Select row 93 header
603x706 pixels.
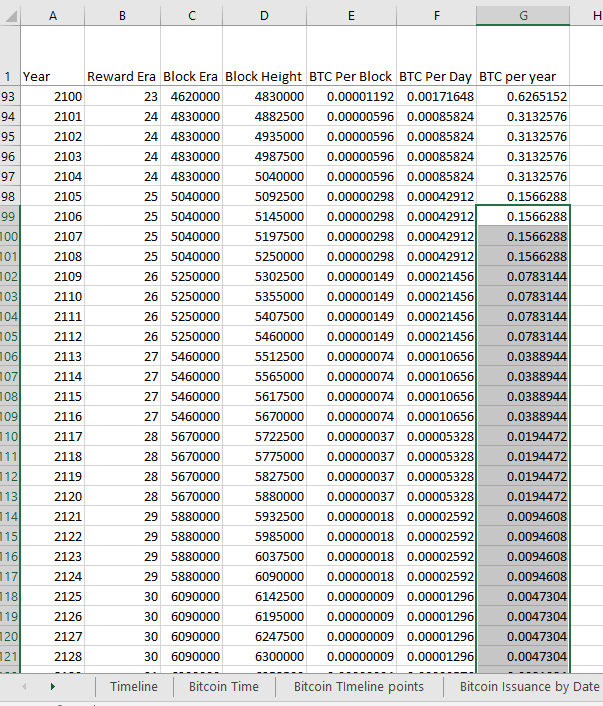click(9, 96)
